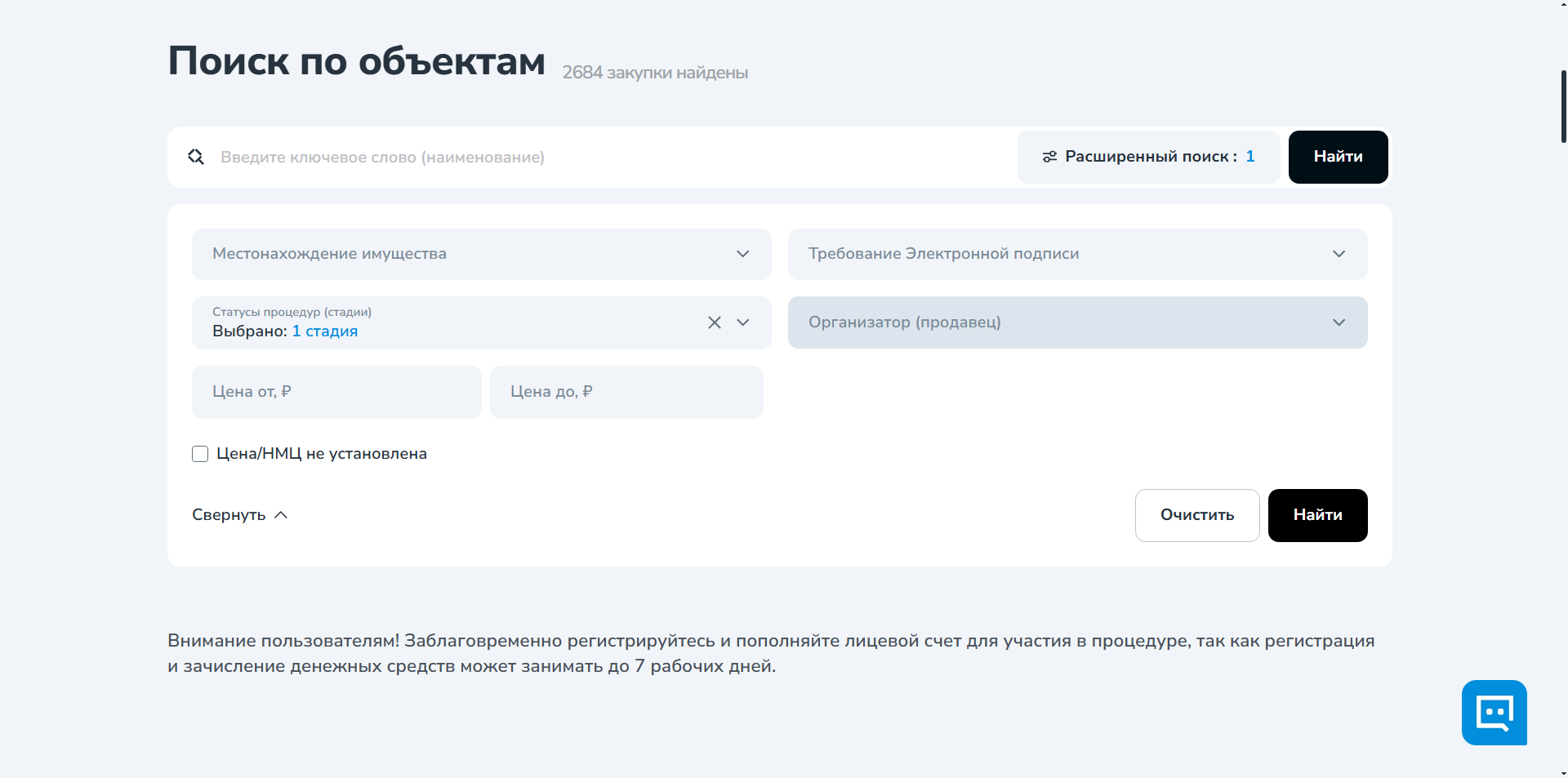The height and width of the screenshot is (778, 1568).
Task: Open the Местонахождение имущества dropdown
Action: [x=481, y=254]
